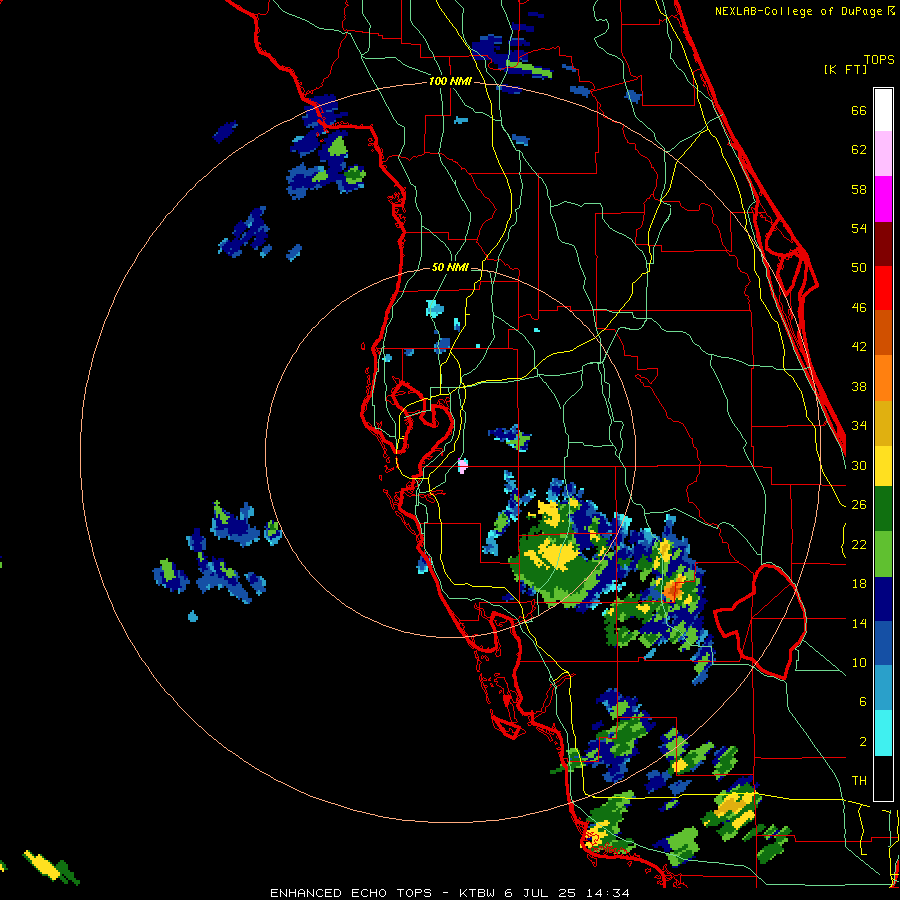Screen dimensions: 900x900
Task: Click the 26 legend value
Action: click(859, 505)
